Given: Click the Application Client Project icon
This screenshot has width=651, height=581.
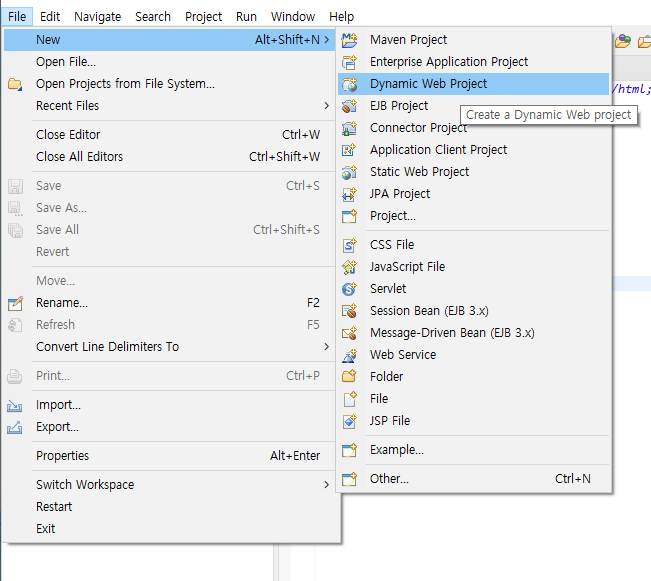Looking at the screenshot, I should [x=349, y=150].
